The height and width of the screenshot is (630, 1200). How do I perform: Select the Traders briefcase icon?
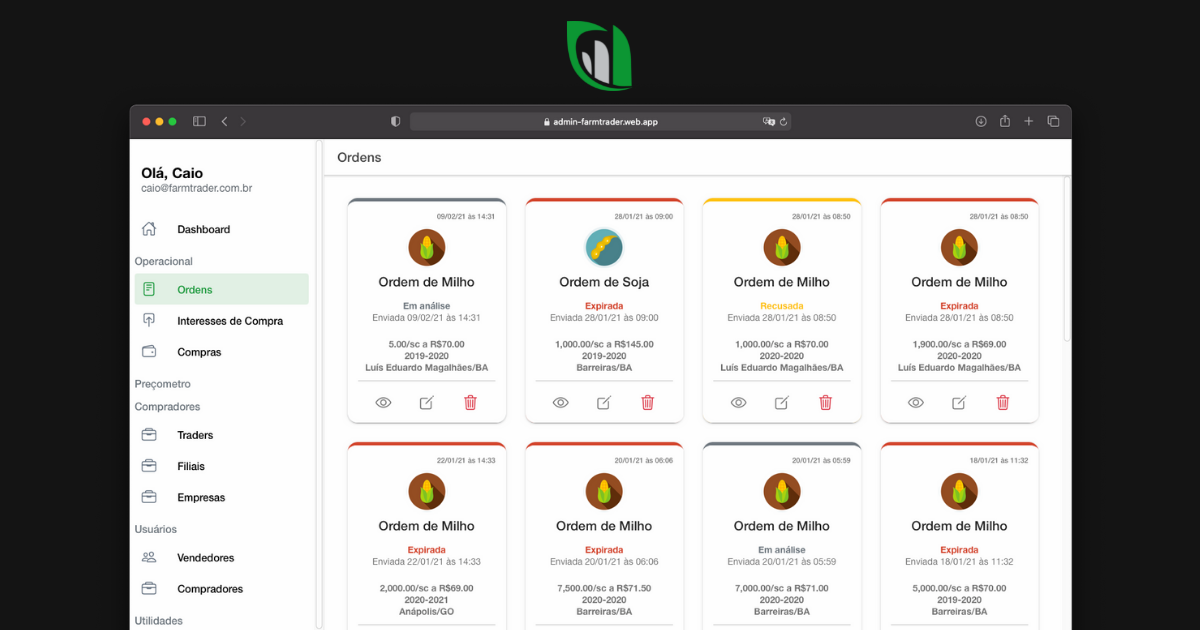click(149, 434)
